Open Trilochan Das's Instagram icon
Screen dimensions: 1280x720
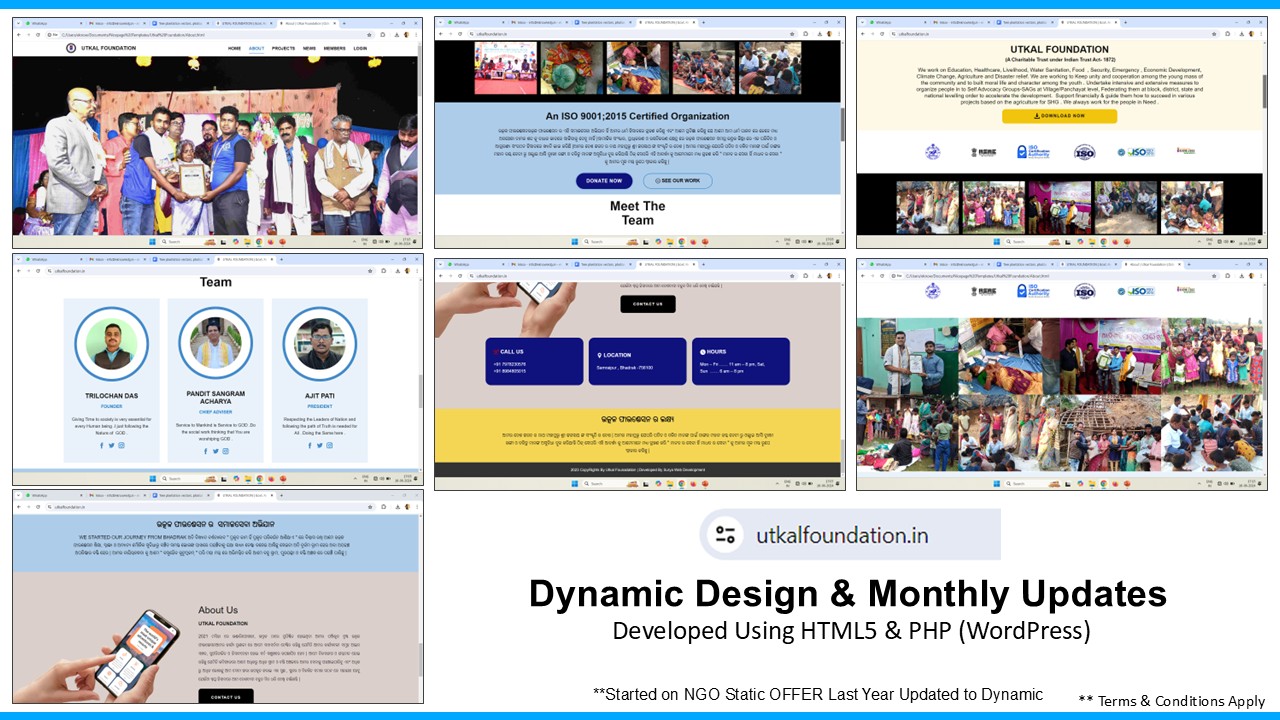pyautogui.click(x=122, y=445)
